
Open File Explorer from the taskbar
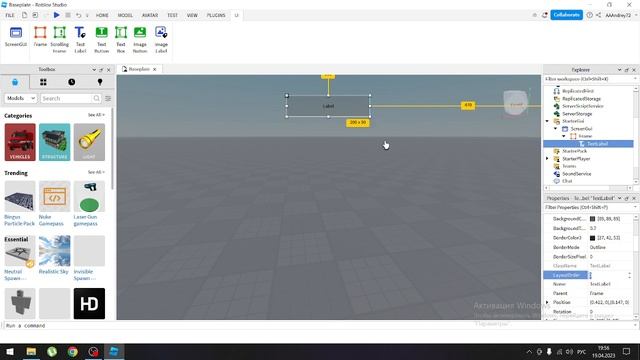pyautogui.click(x=31, y=351)
